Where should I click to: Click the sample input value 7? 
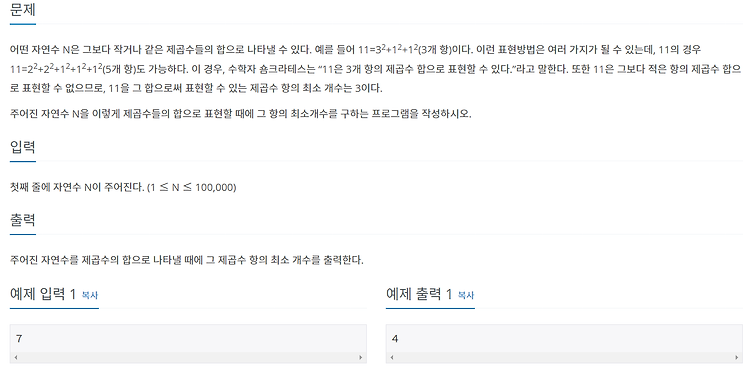tap(19, 339)
